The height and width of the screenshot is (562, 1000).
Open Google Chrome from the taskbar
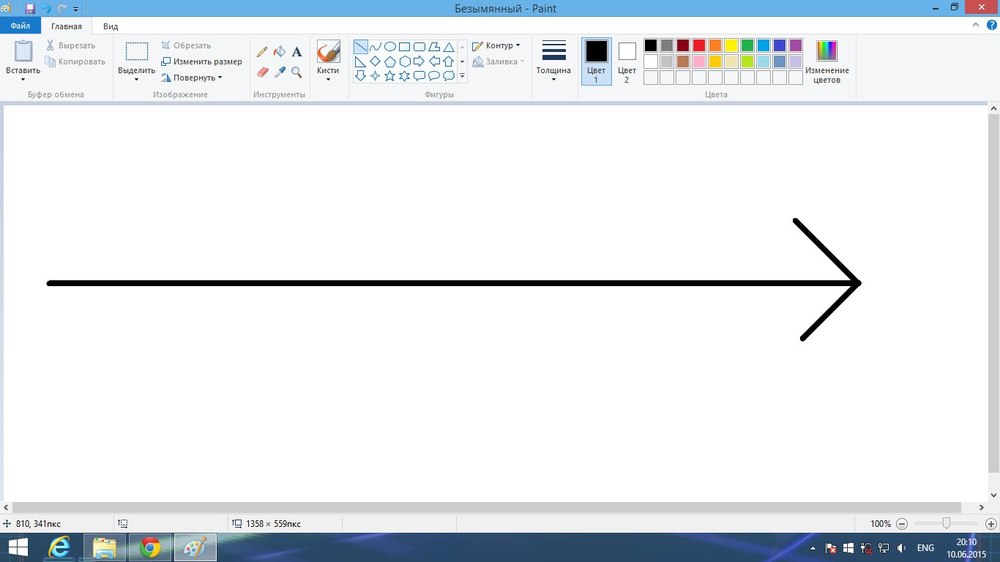coord(150,547)
